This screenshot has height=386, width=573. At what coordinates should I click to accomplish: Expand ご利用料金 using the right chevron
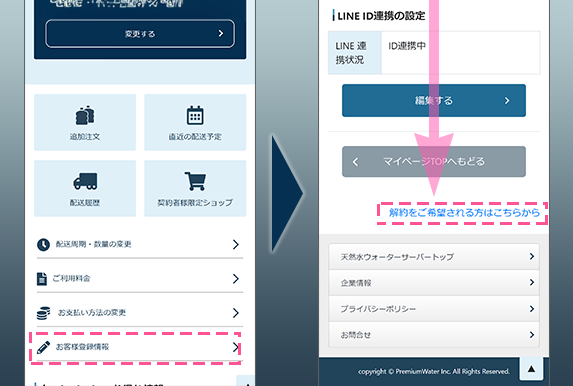pyautogui.click(x=236, y=279)
